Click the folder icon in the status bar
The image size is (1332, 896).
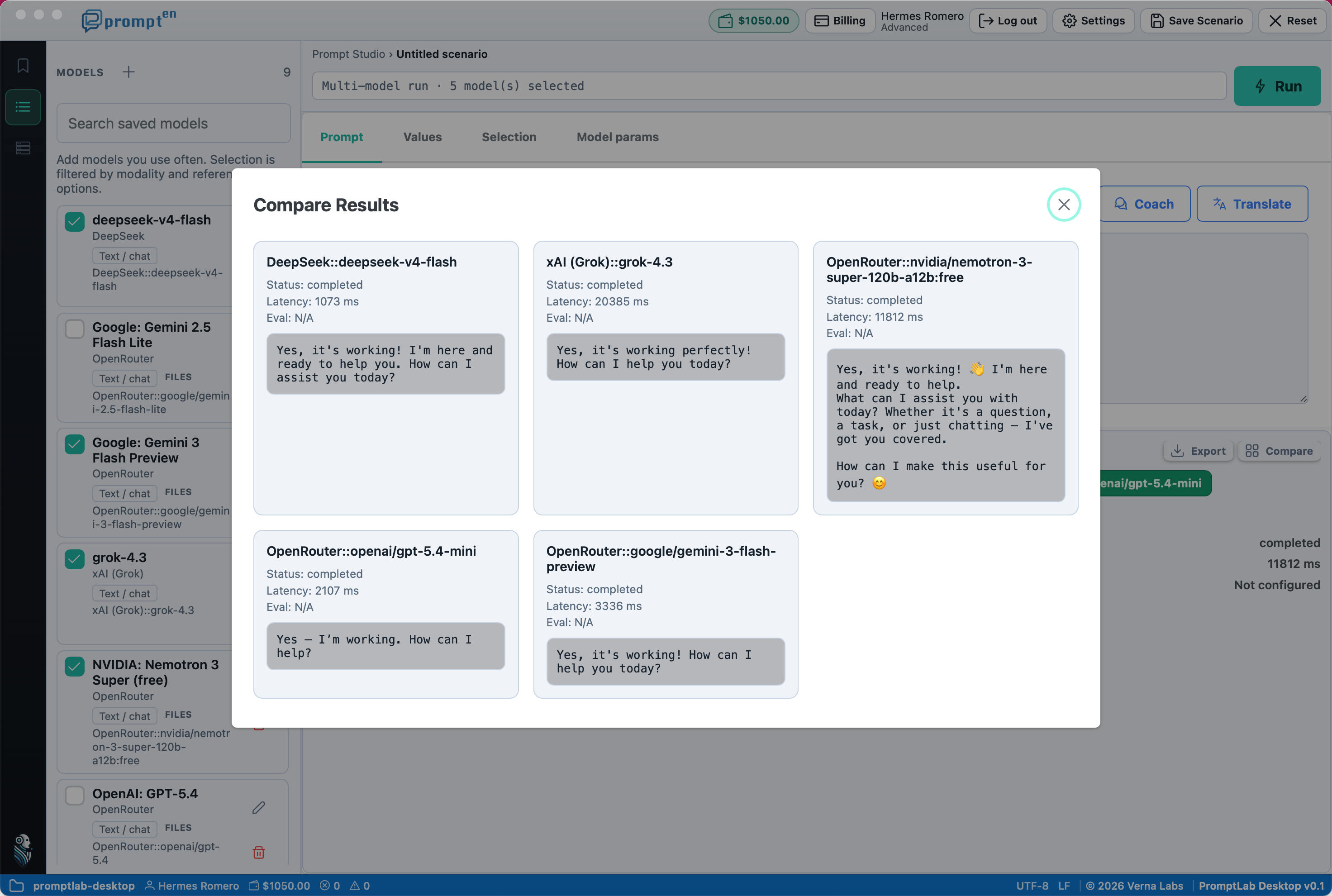pos(17,886)
